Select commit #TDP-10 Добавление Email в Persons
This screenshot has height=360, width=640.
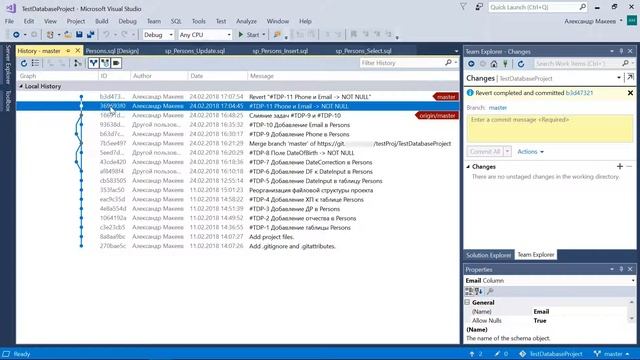click(x=238, y=125)
